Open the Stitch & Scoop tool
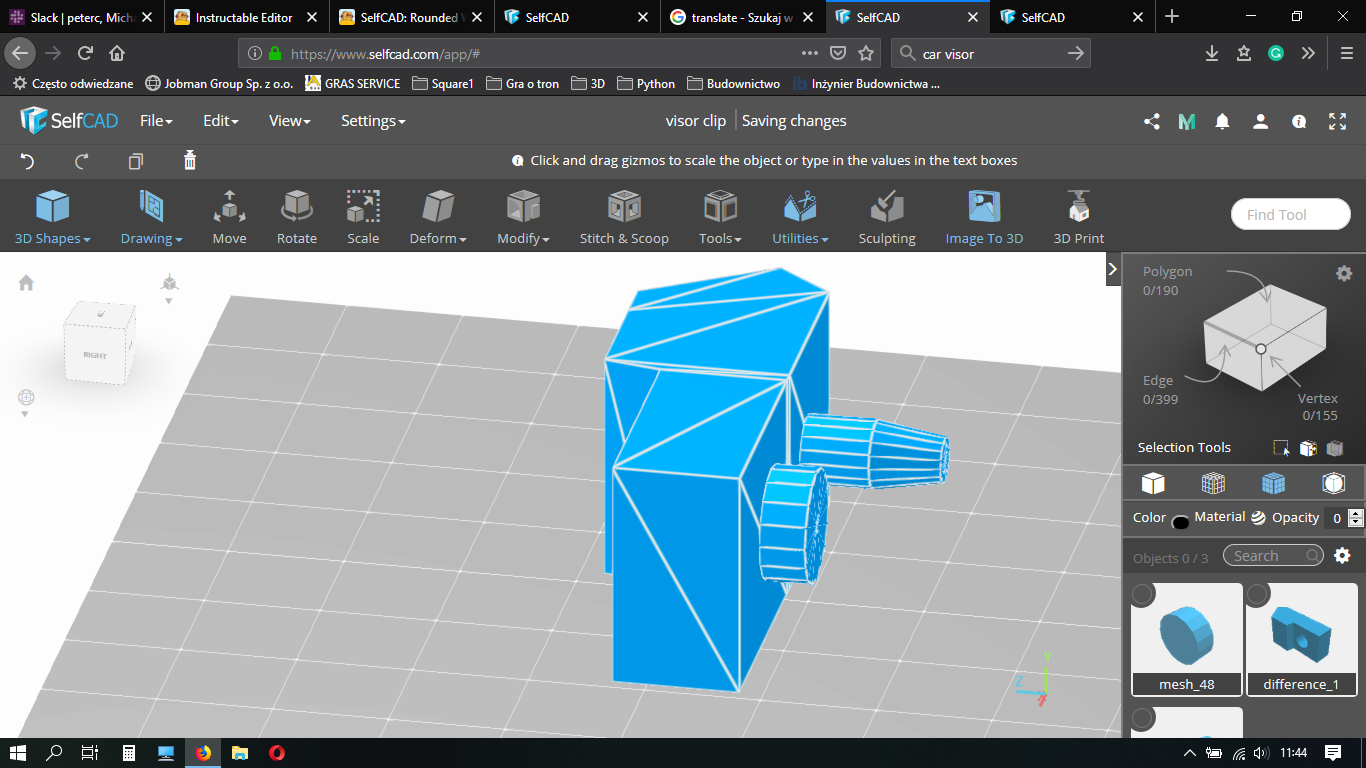This screenshot has height=768, width=1366. [x=624, y=217]
